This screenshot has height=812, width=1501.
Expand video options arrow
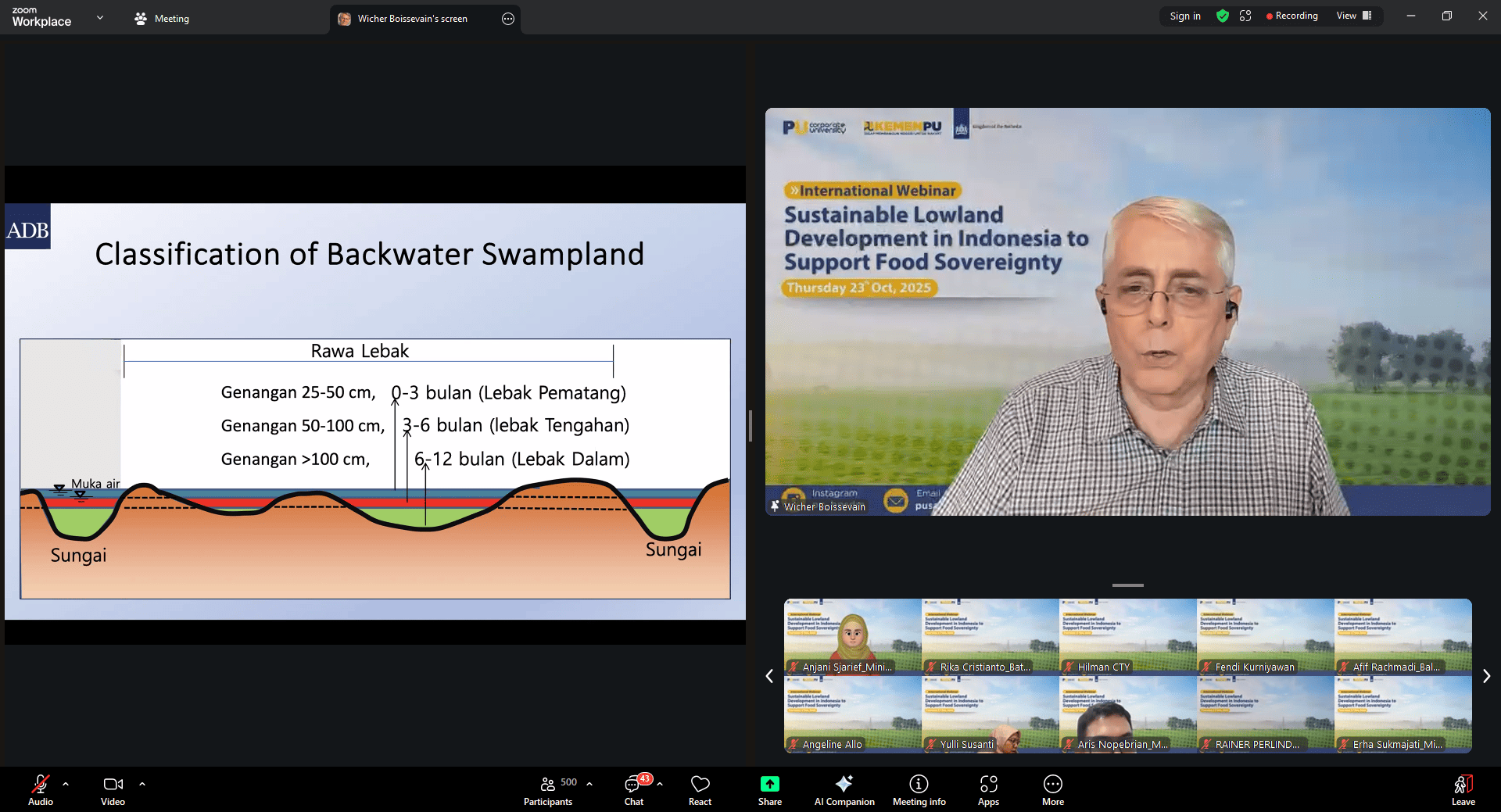tap(142, 783)
